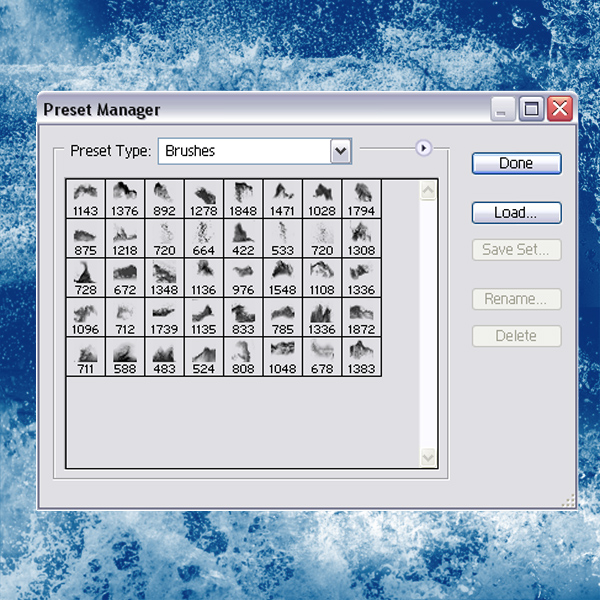Click the Load... button
The width and height of the screenshot is (600, 600).
517,213
